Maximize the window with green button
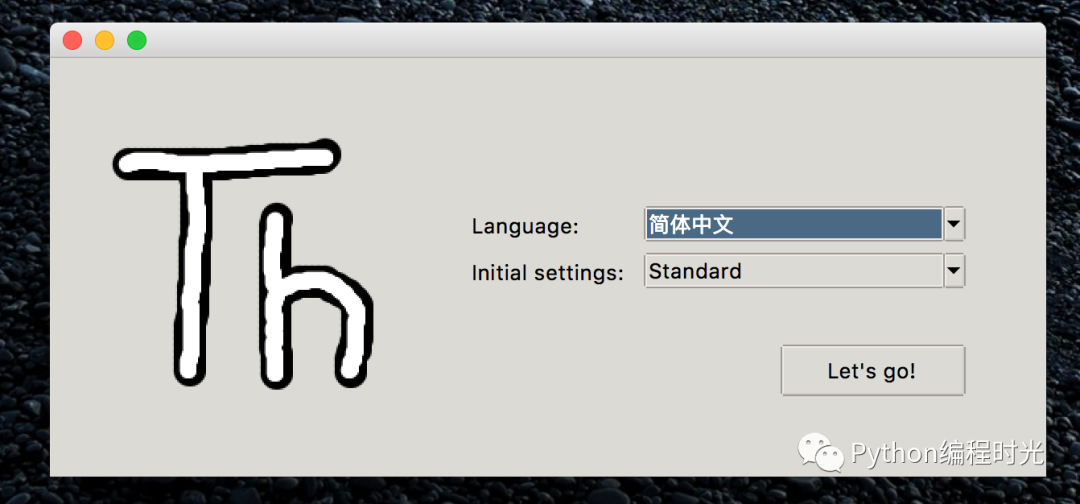 pyautogui.click(x=136, y=41)
